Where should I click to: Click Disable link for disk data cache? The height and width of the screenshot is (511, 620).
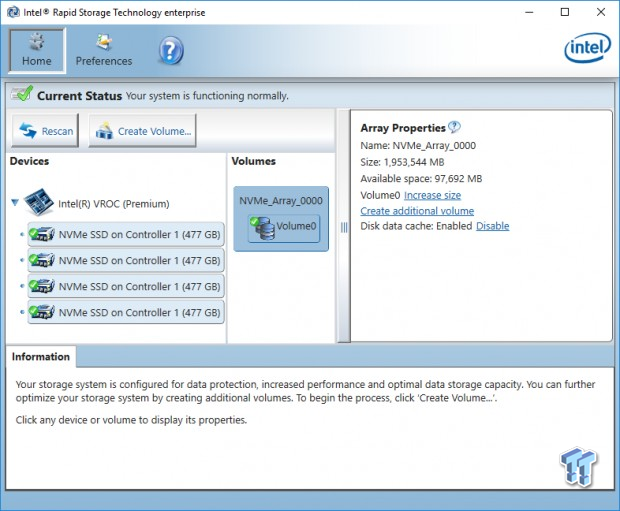tap(492, 226)
